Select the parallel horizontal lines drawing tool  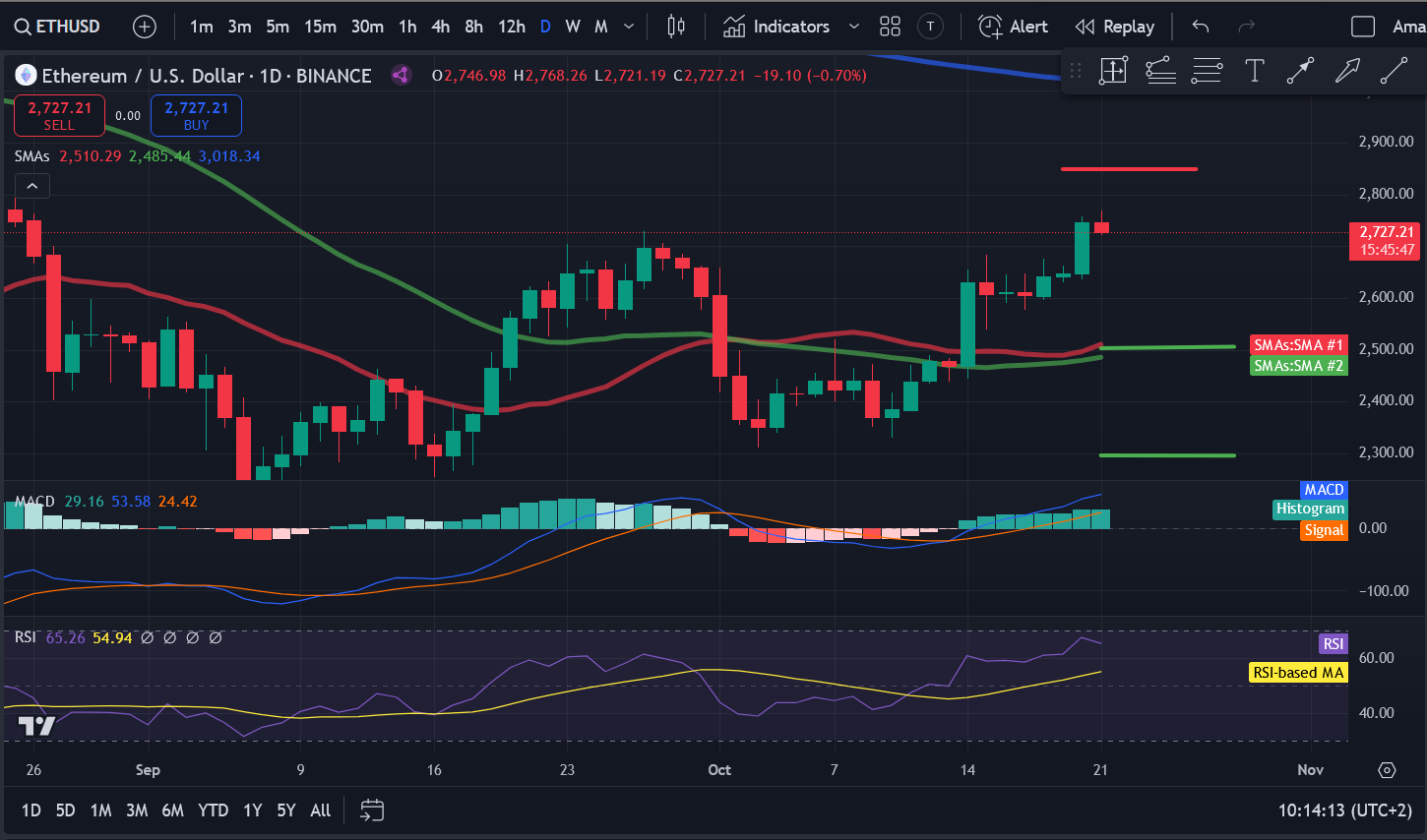[1208, 71]
